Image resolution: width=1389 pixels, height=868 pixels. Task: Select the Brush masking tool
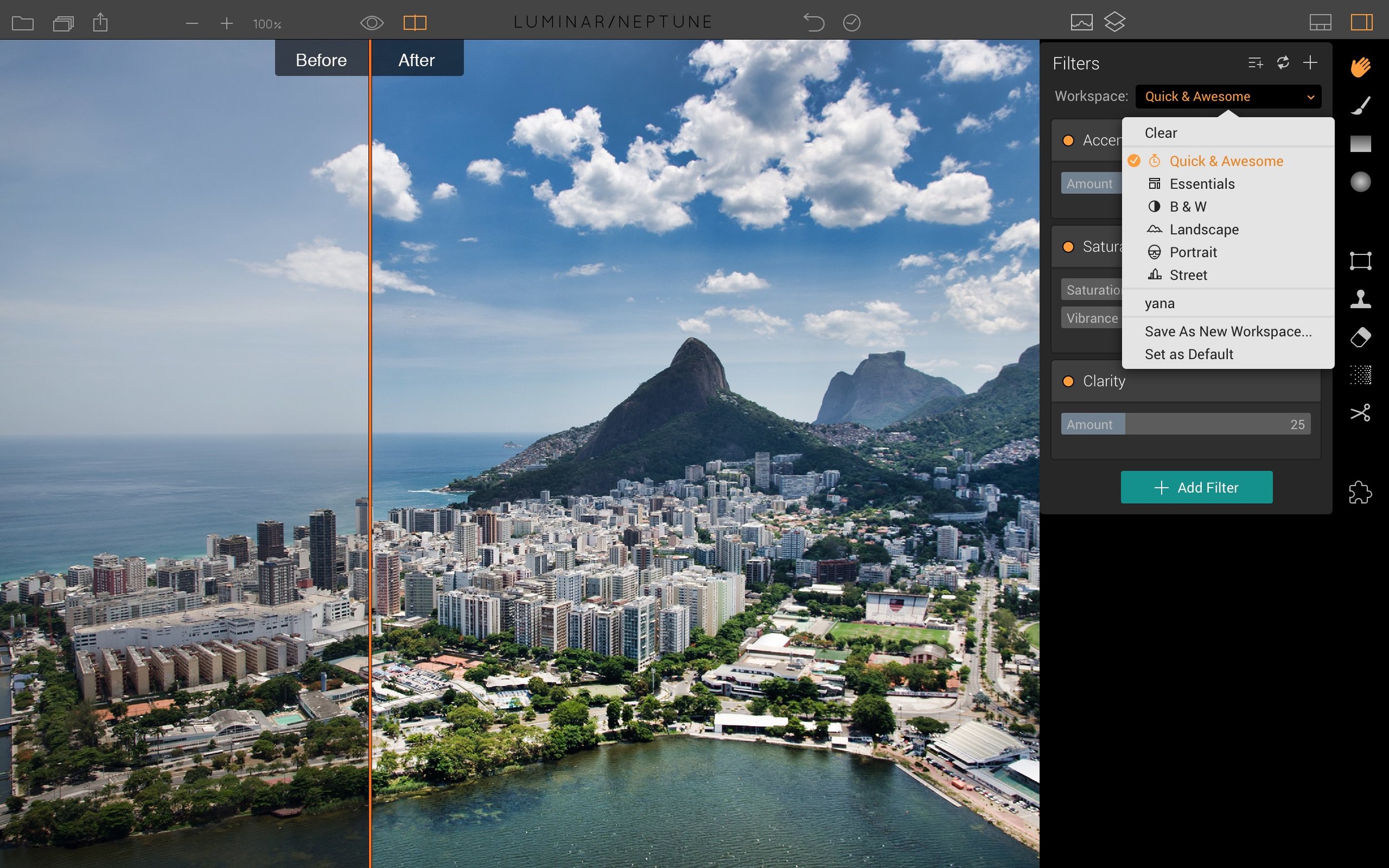pos(1361,104)
